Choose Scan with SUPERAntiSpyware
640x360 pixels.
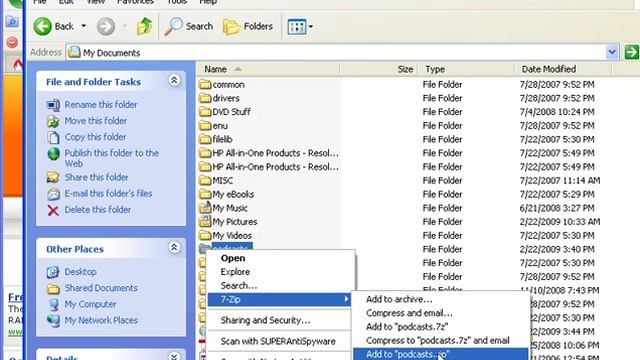coord(280,342)
